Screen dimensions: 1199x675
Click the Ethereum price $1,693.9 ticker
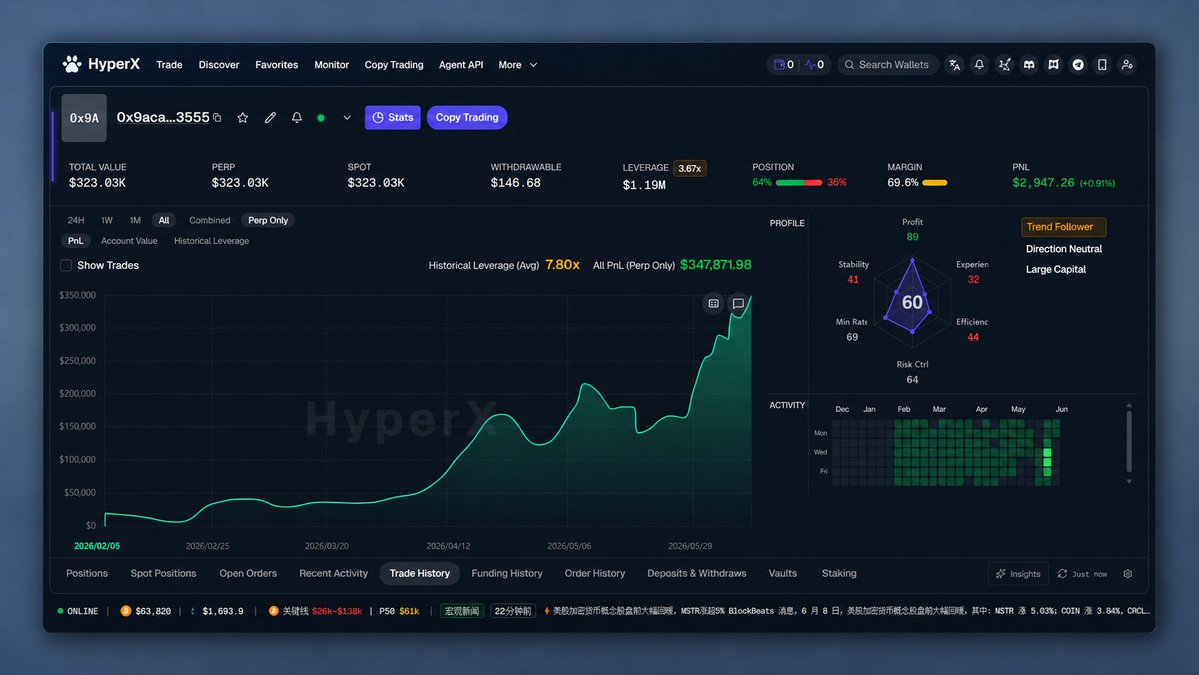click(x=217, y=611)
